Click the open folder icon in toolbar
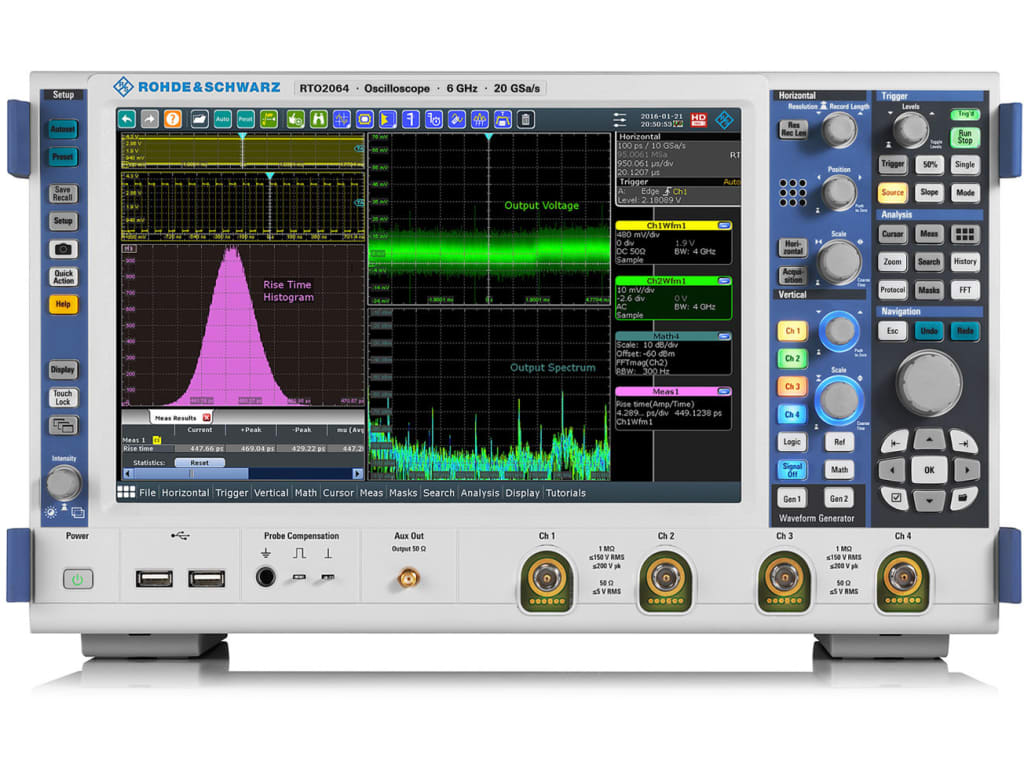The image size is (1024, 768). 199,119
